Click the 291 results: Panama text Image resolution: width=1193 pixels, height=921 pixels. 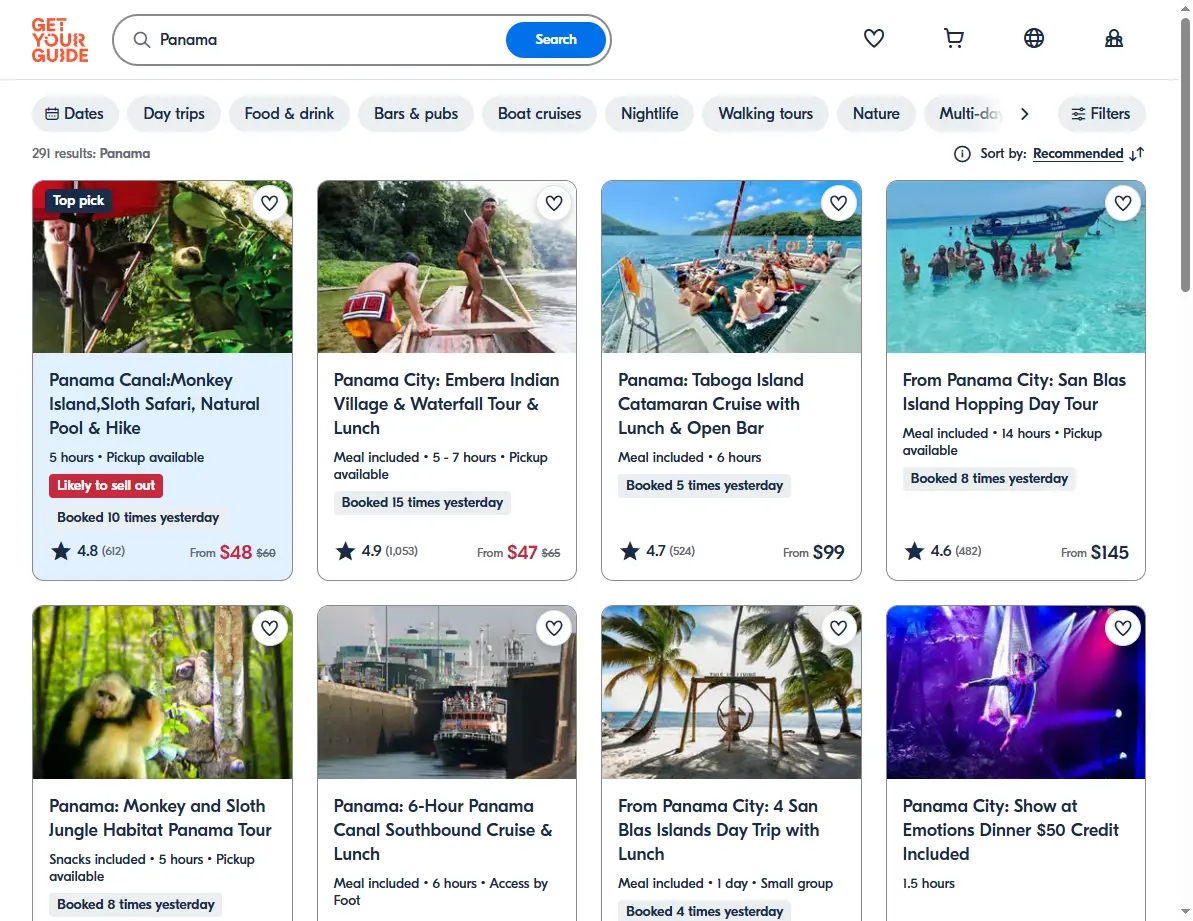tap(91, 154)
